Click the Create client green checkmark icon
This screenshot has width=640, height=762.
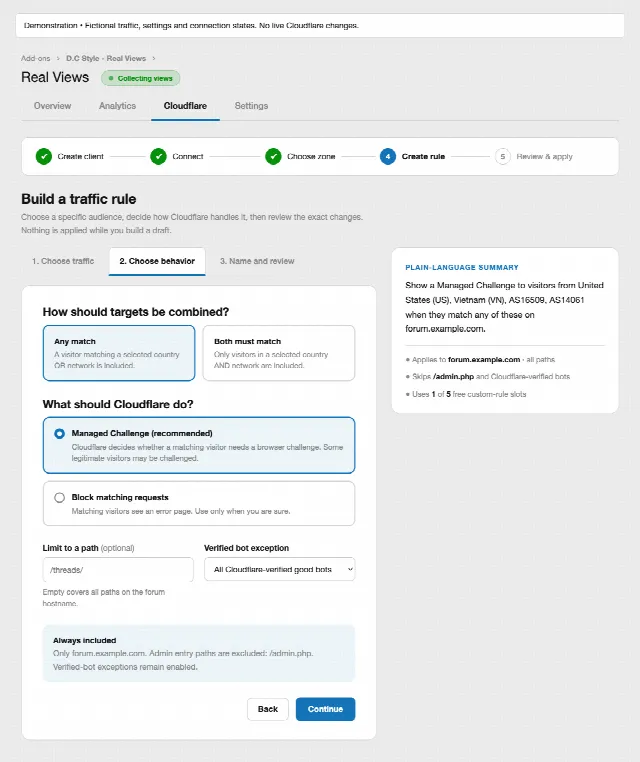coord(44,156)
